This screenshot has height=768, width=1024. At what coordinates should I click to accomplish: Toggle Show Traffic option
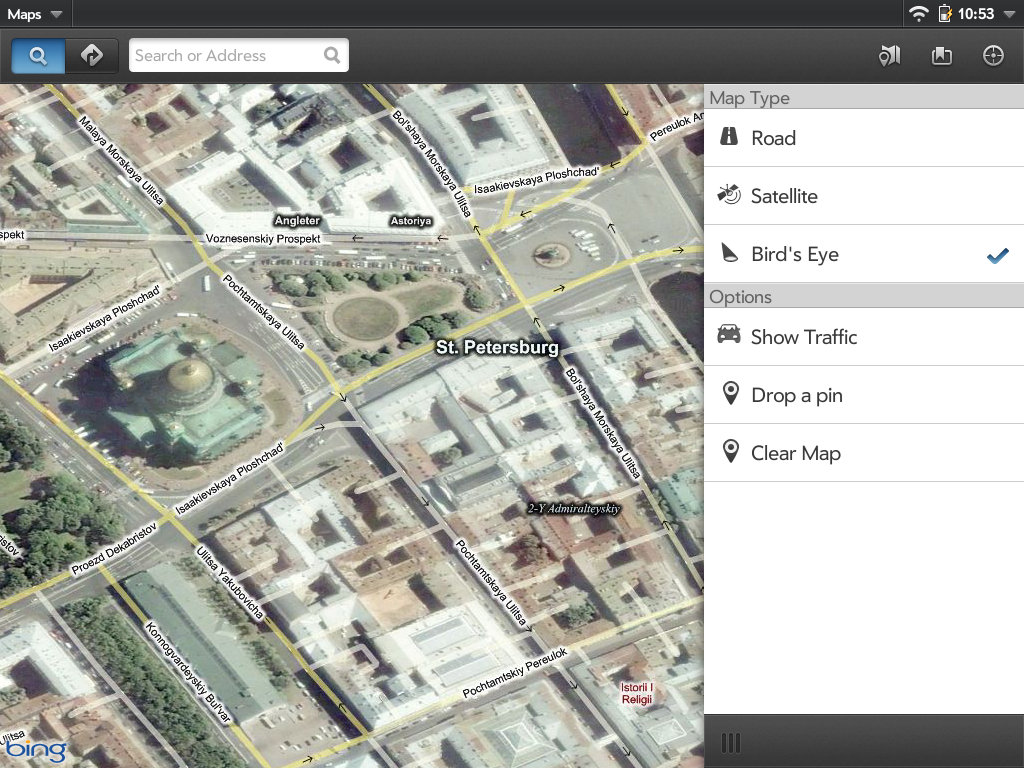(863, 337)
